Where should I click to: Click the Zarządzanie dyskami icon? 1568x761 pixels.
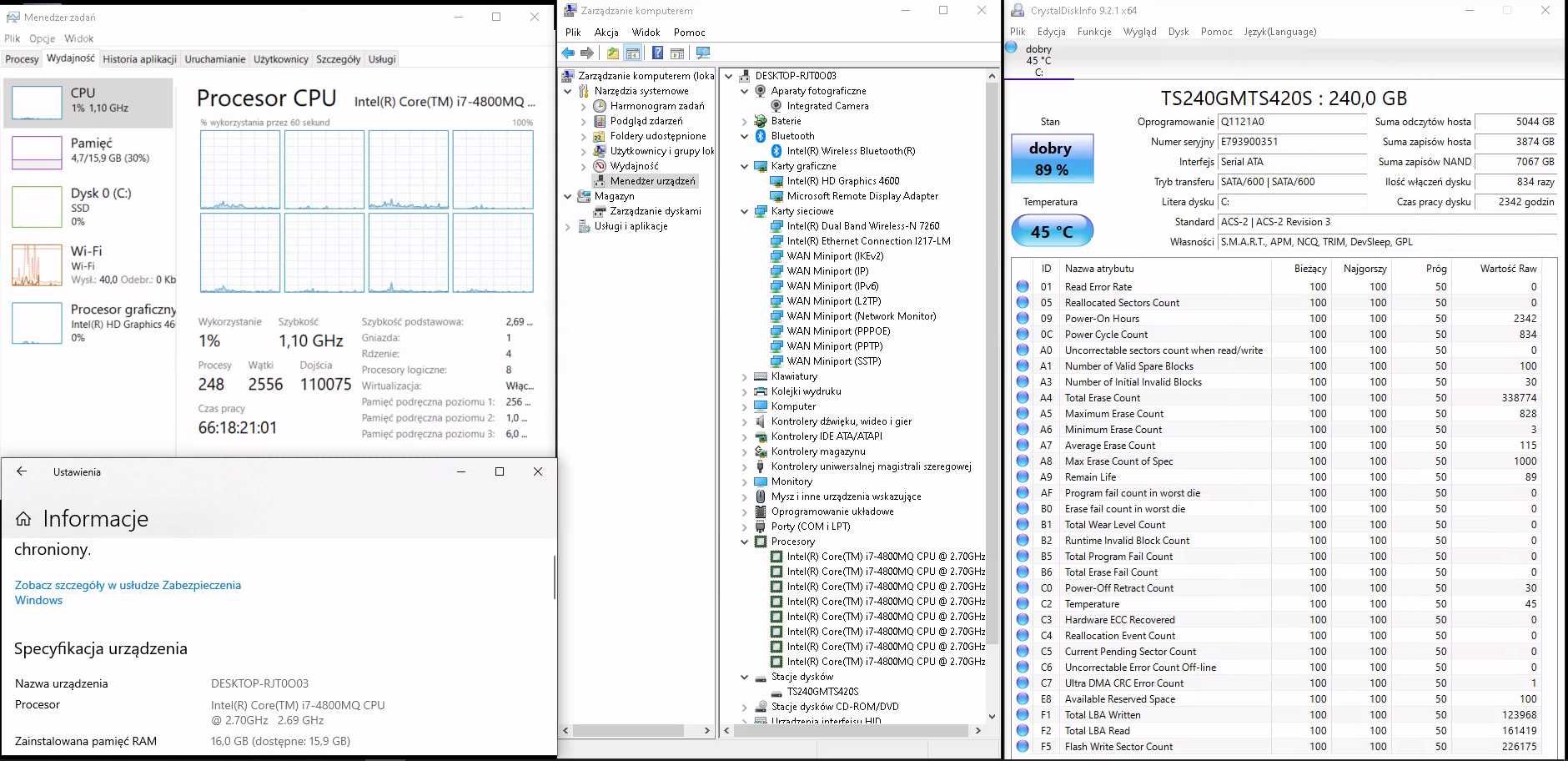[600, 211]
